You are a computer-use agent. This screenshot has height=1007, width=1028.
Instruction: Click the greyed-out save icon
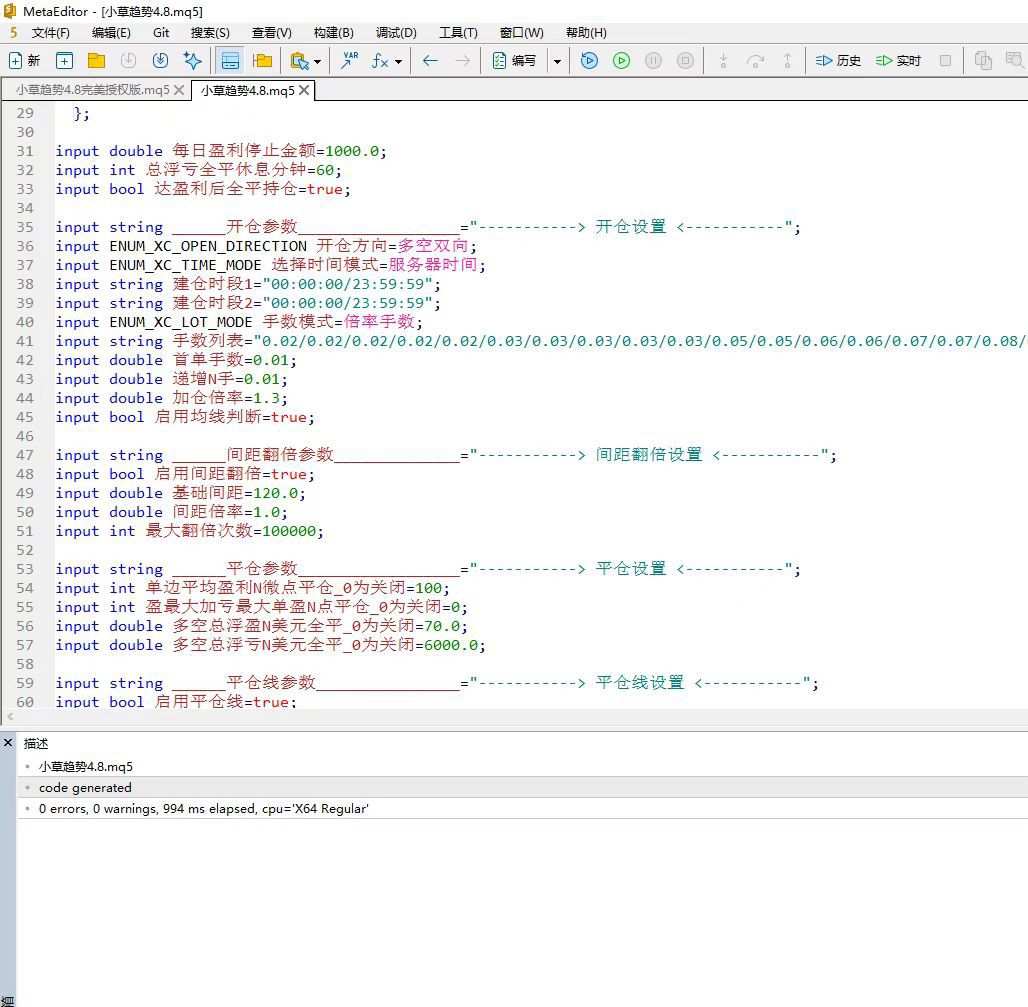coord(128,61)
